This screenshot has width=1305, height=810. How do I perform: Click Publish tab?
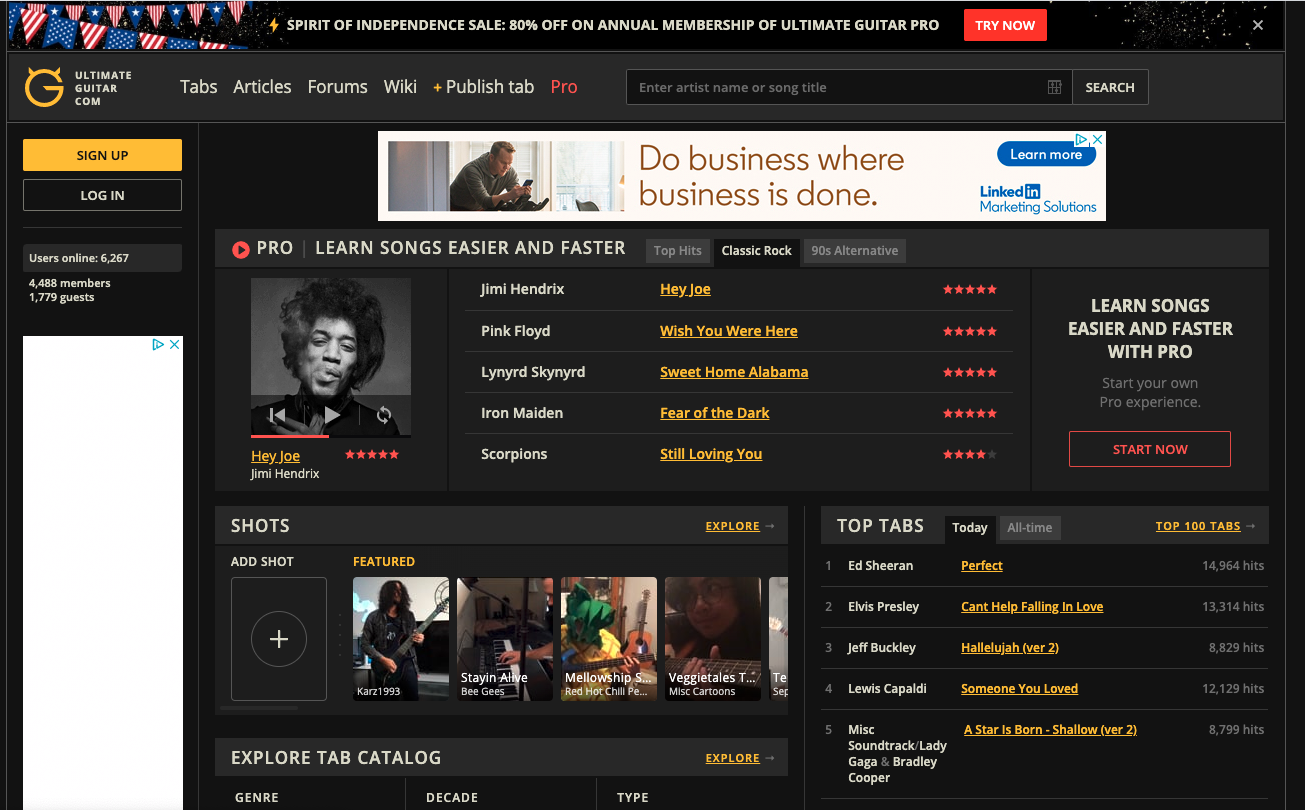click(484, 87)
